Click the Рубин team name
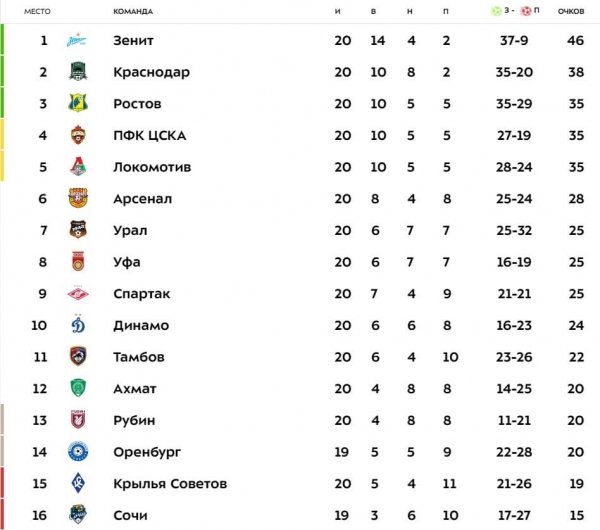The image size is (600, 530). 134,420
